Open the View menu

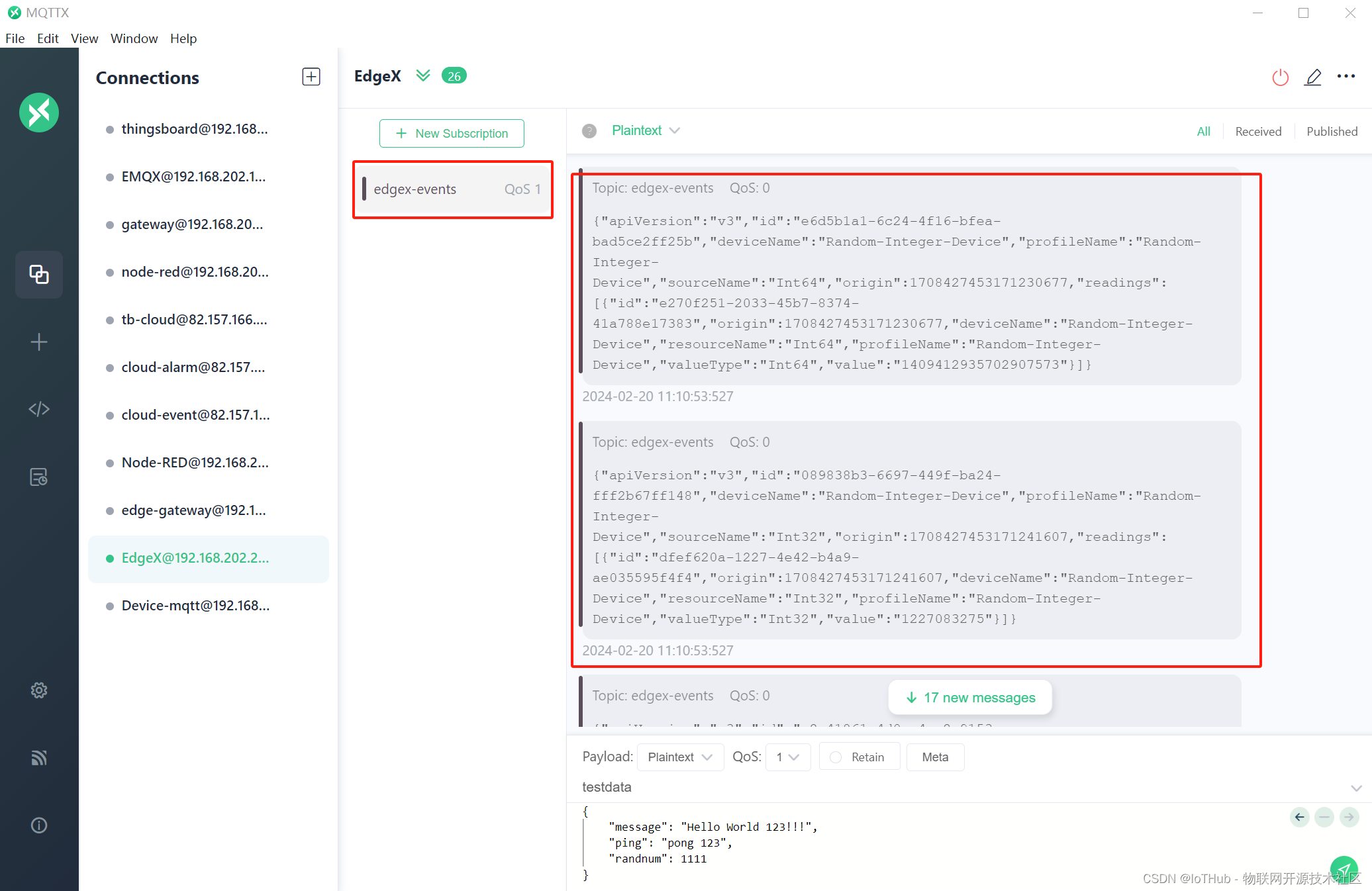click(x=84, y=38)
